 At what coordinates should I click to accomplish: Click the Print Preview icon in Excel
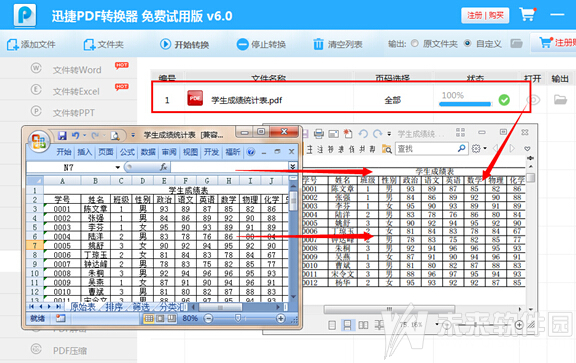[115, 136]
